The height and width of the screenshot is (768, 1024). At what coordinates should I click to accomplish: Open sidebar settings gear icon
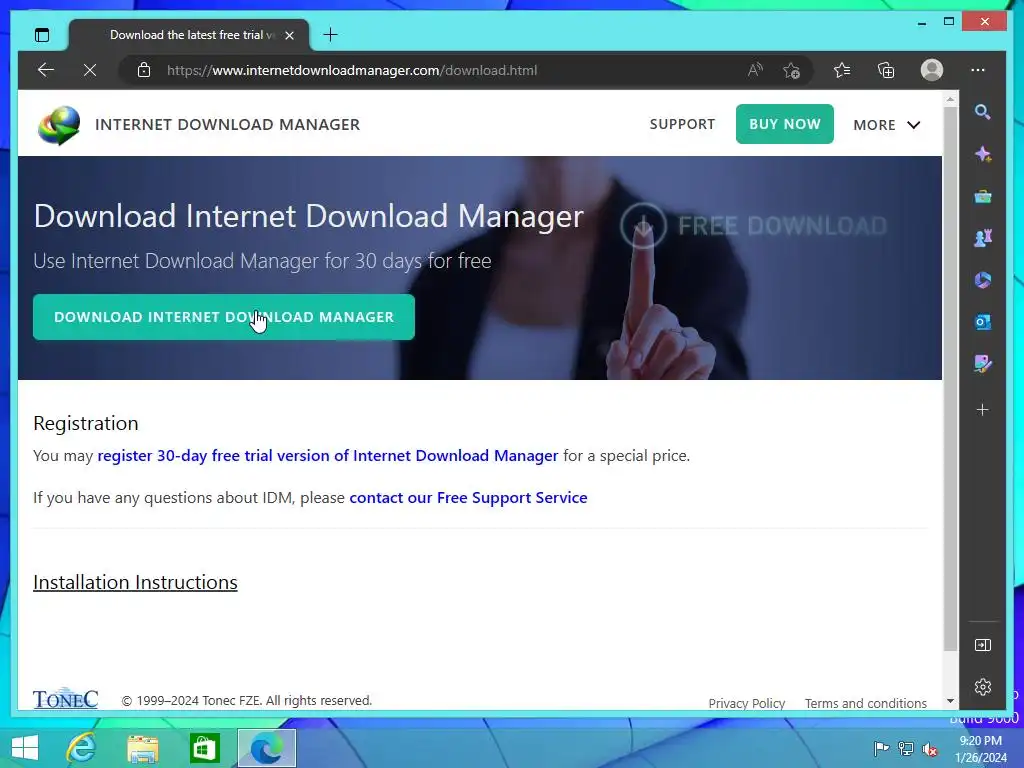982,687
